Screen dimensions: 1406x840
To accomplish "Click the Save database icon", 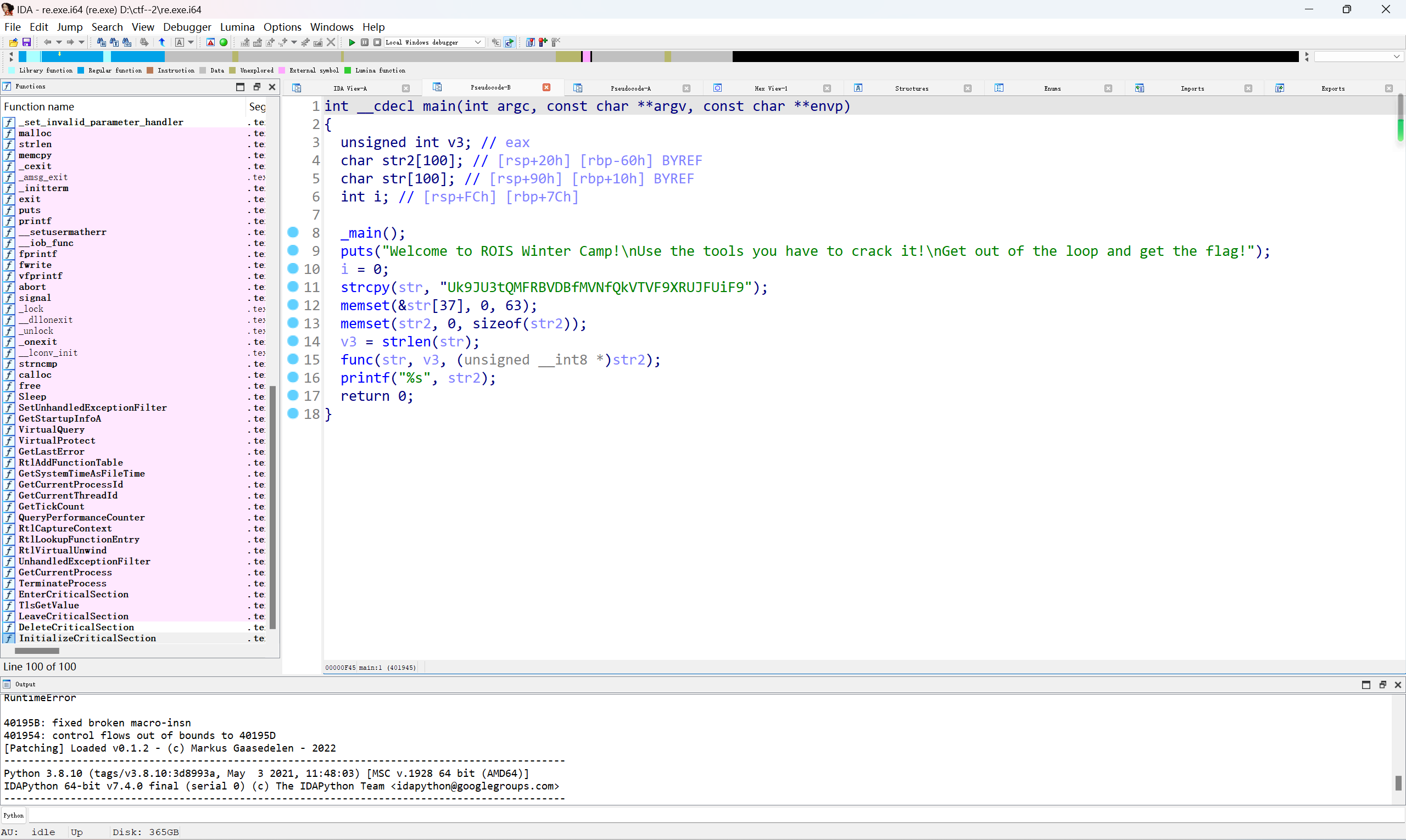I will pyautogui.click(x=26, y=42).
